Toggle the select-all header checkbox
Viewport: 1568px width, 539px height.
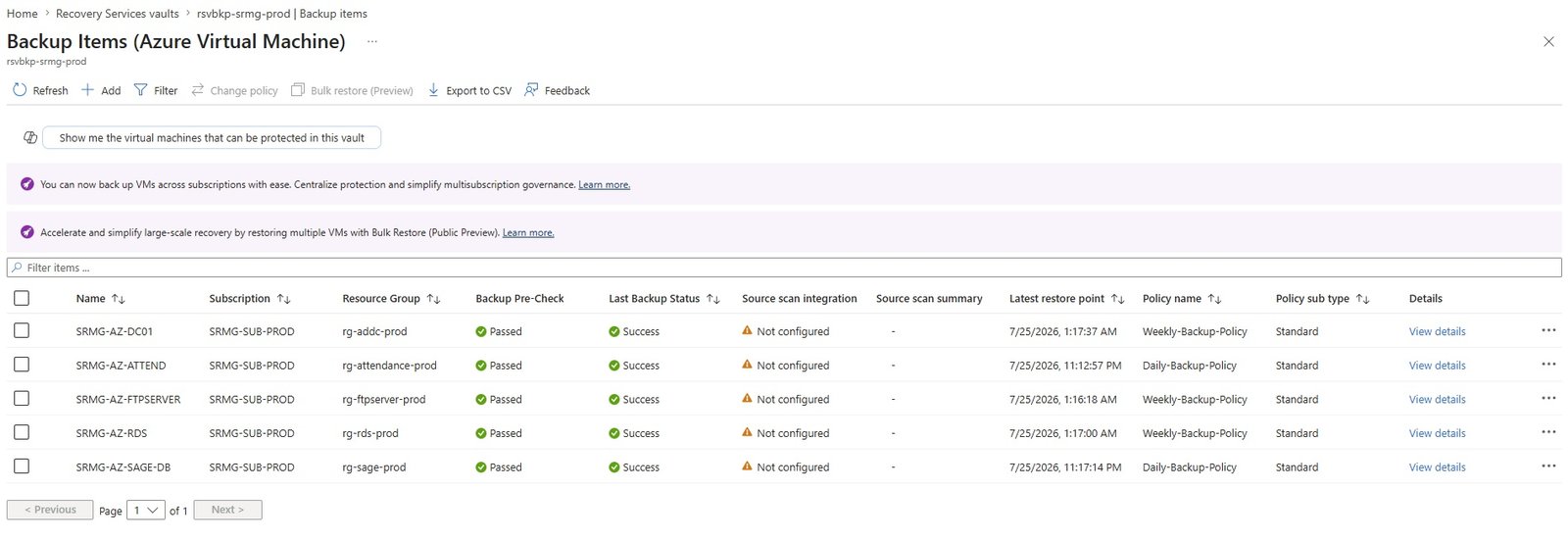22,298
